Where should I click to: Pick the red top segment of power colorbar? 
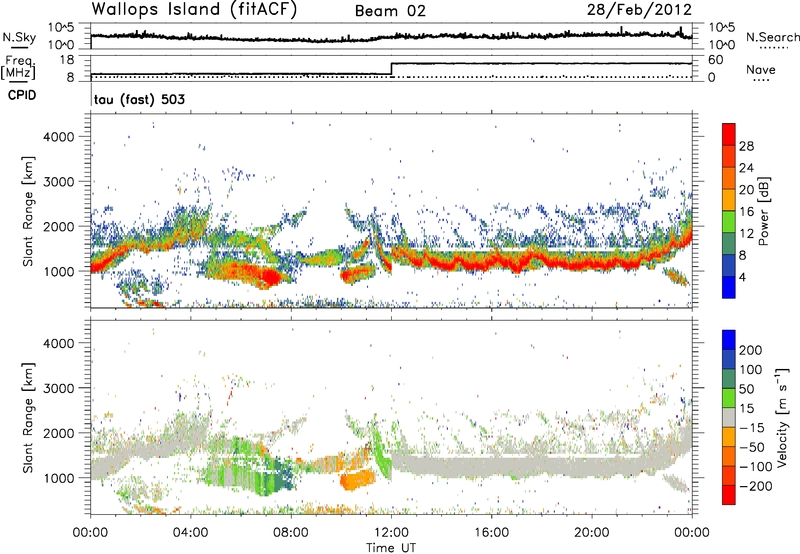pos(729,134)
